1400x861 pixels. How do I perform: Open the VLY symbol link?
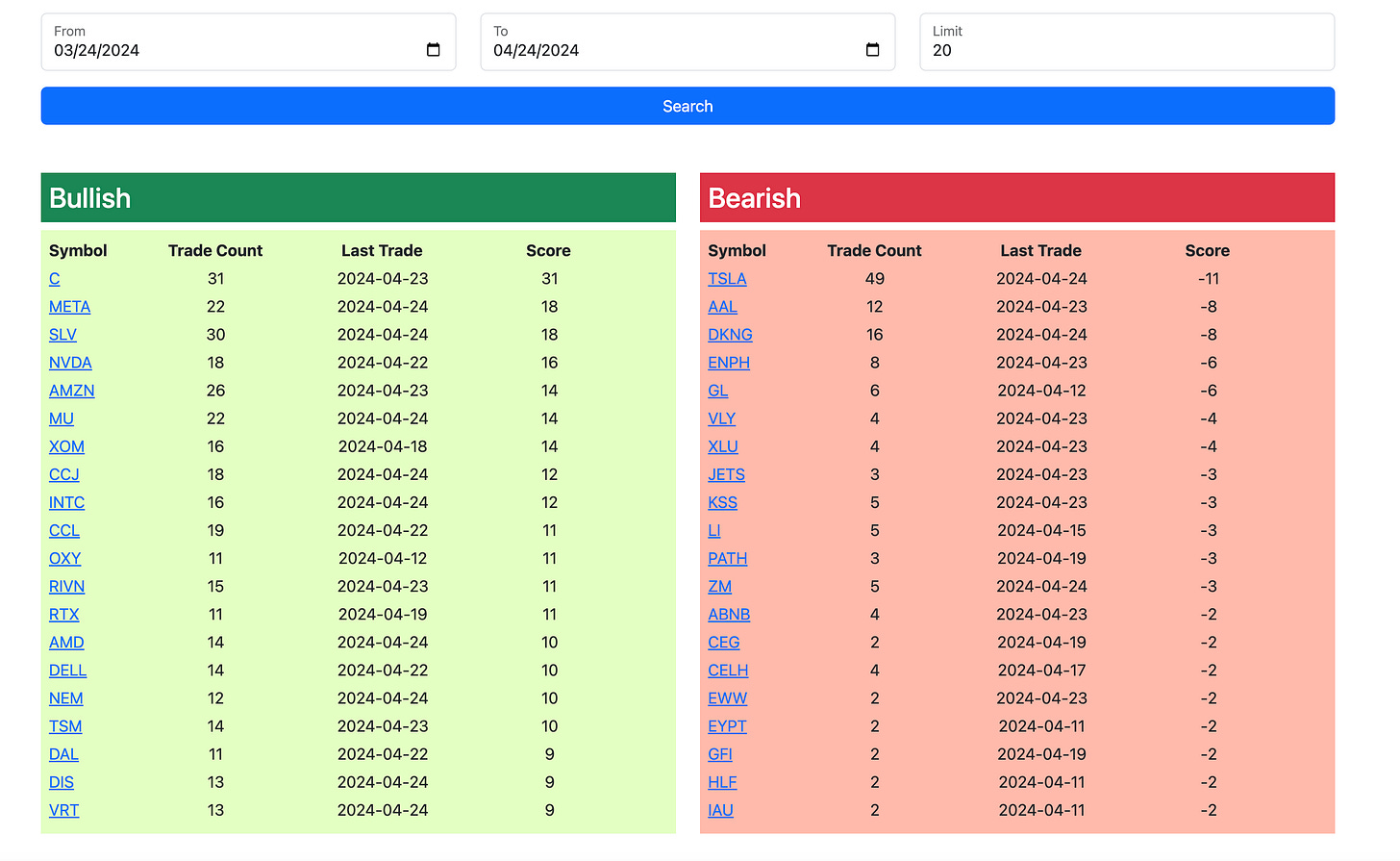(721, 418)
